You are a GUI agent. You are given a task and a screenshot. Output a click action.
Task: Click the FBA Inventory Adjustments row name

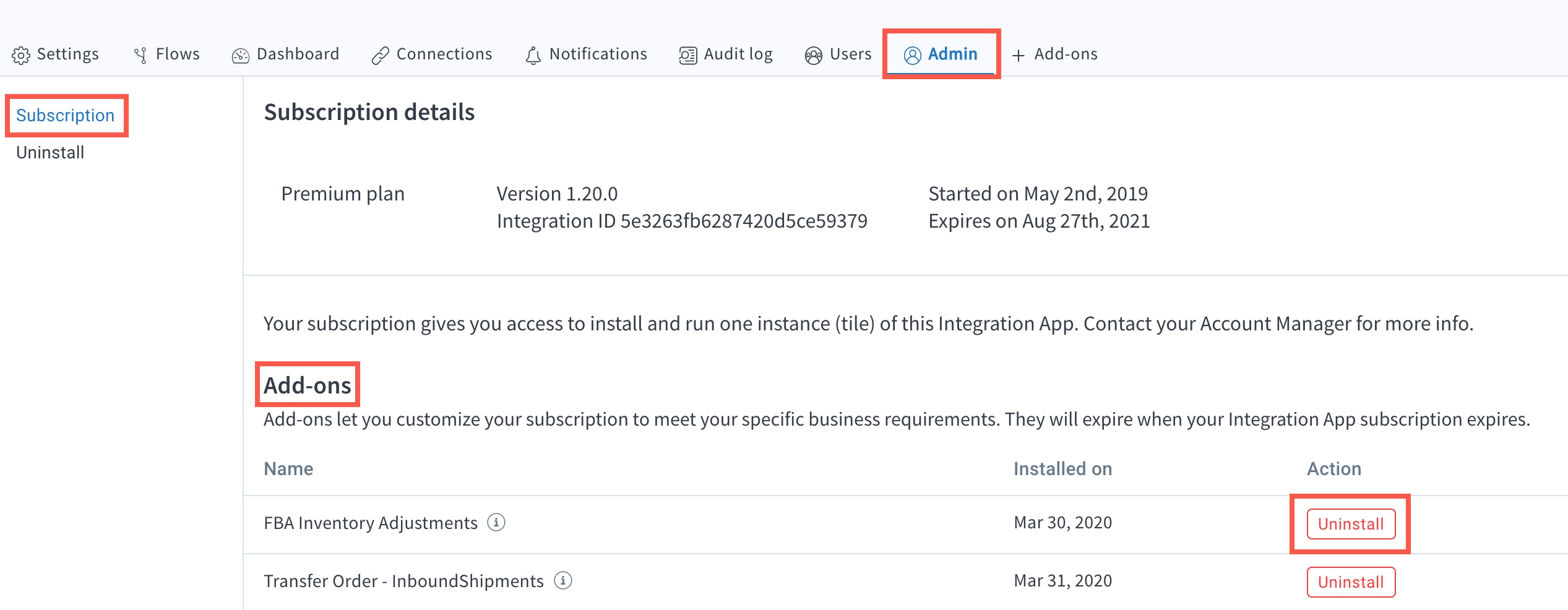[x=371, y=523]
